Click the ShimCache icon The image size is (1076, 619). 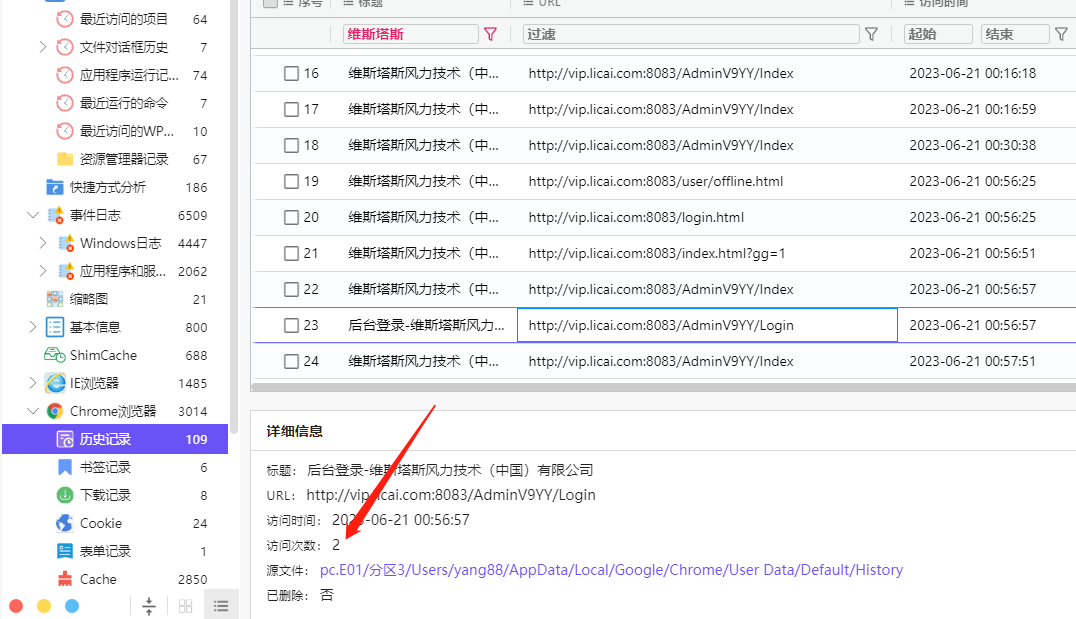[55, 355]
